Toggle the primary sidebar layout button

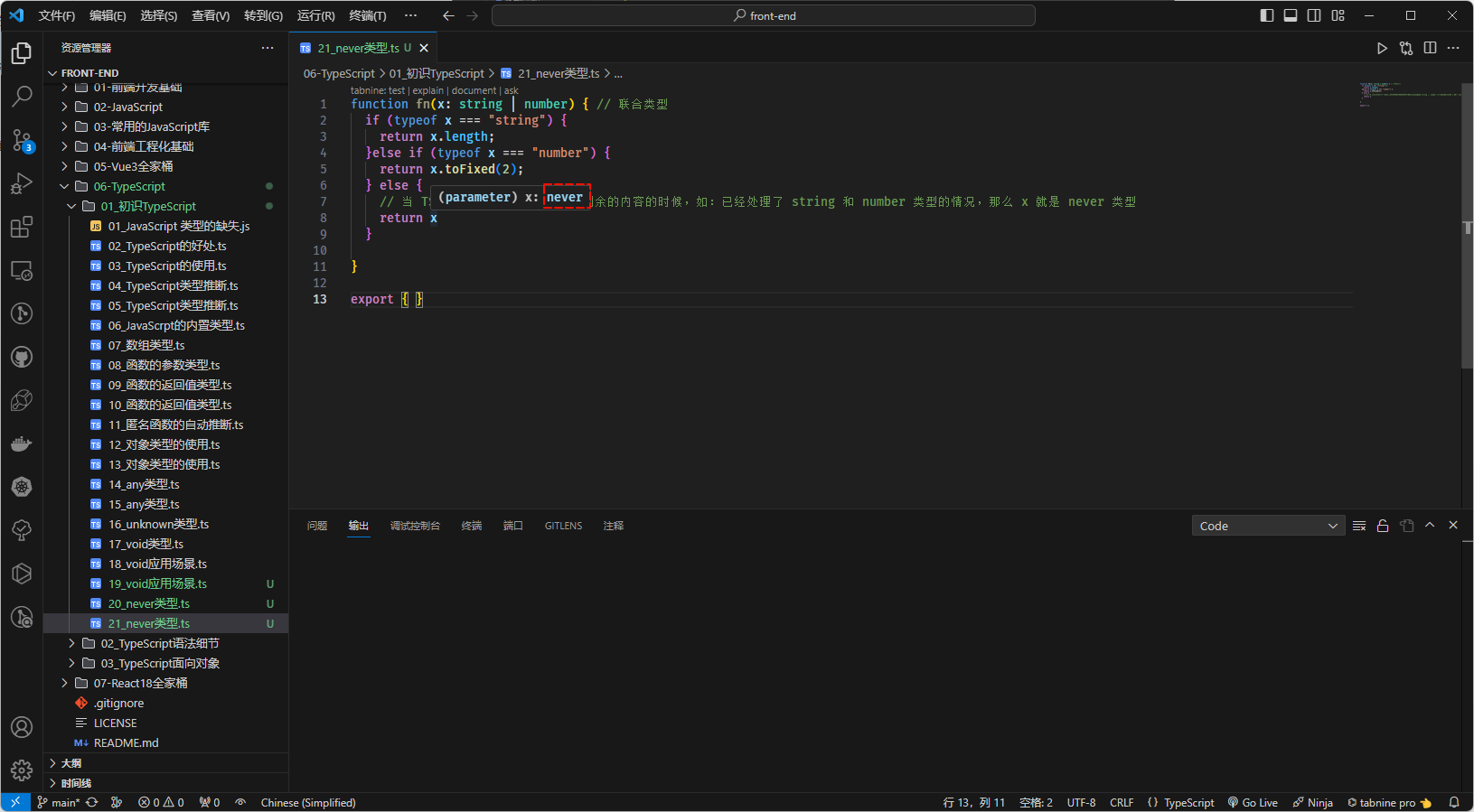pos(1267,15)
